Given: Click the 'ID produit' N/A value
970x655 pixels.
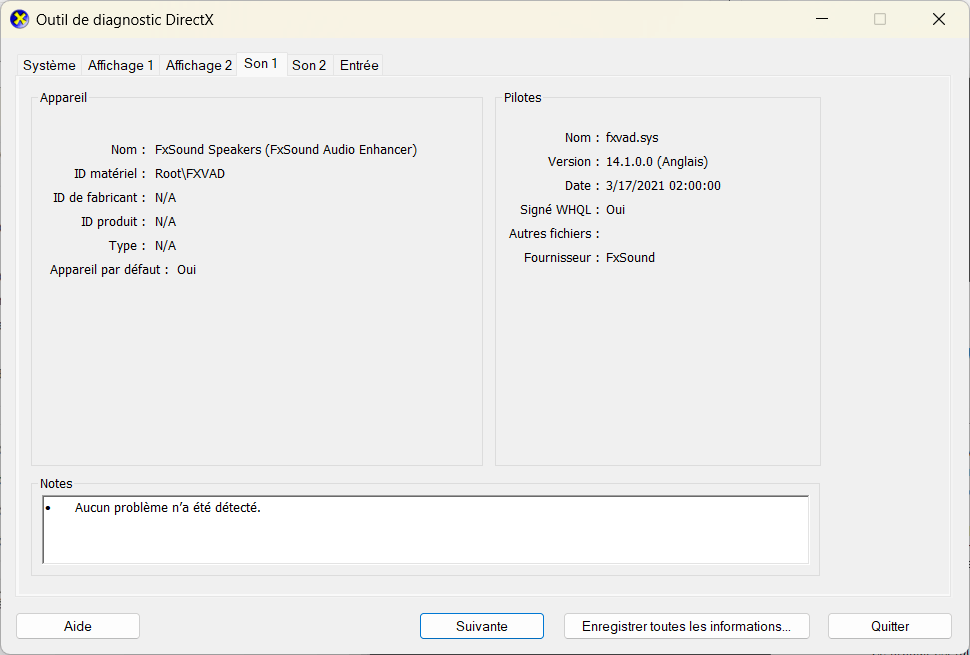Looking at the screenshot, I should pyautogui.click(x=165, y=222).
